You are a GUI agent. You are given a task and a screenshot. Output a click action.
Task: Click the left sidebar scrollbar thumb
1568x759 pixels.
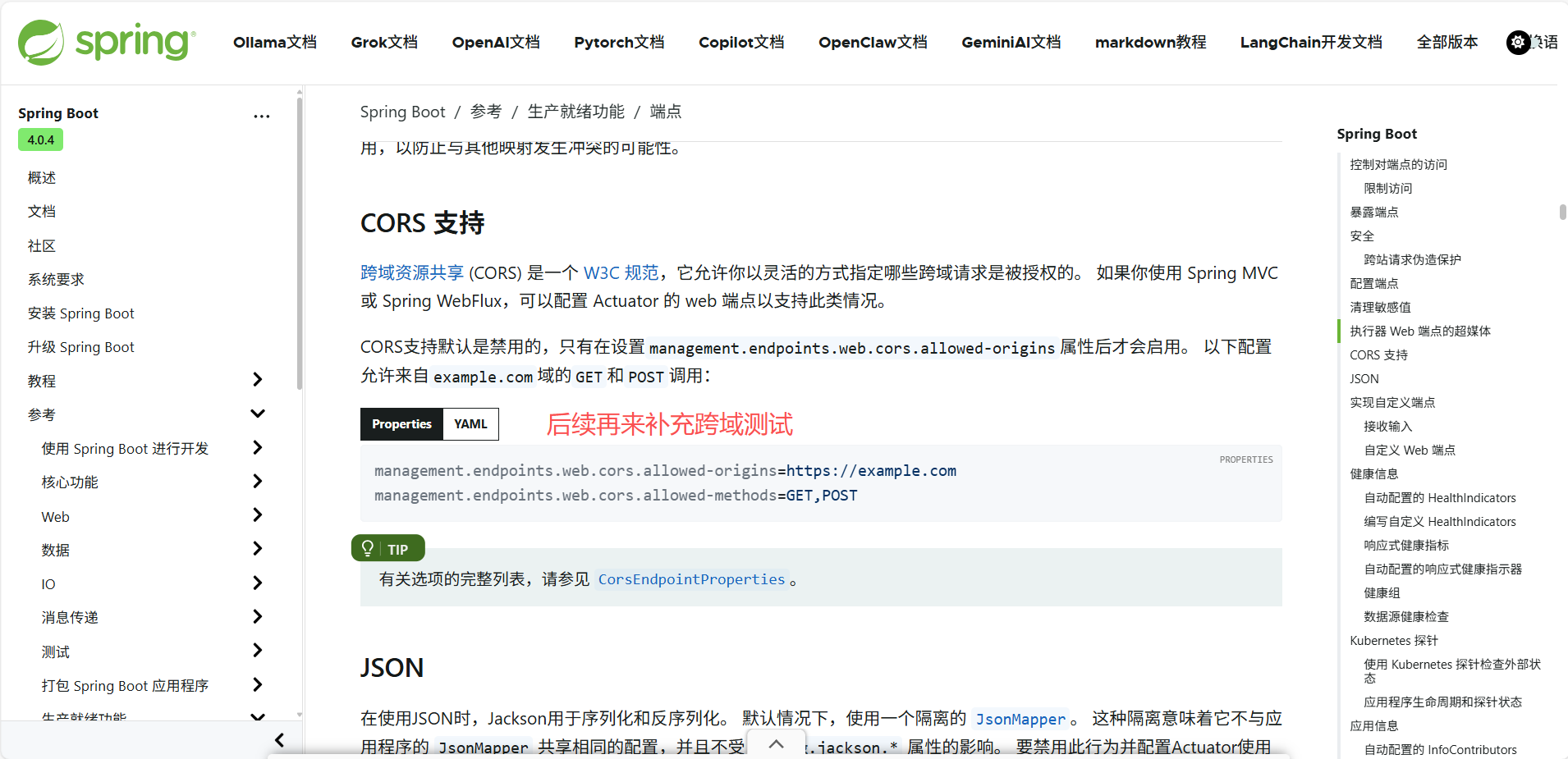pyautogui.click(x=300, y=243)
